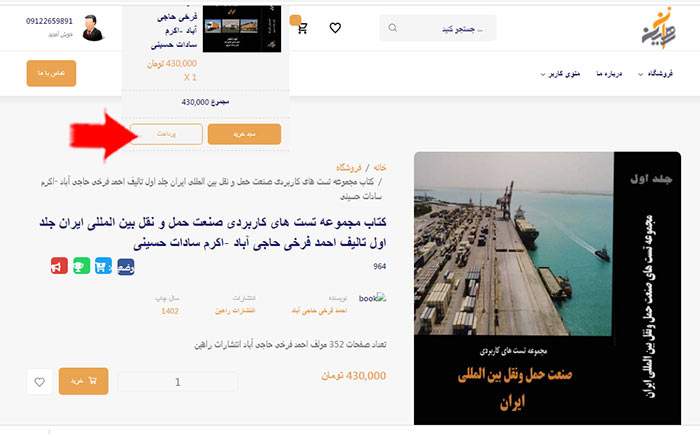Click the cart total مجموع 430,000

(x=205, y=102)
